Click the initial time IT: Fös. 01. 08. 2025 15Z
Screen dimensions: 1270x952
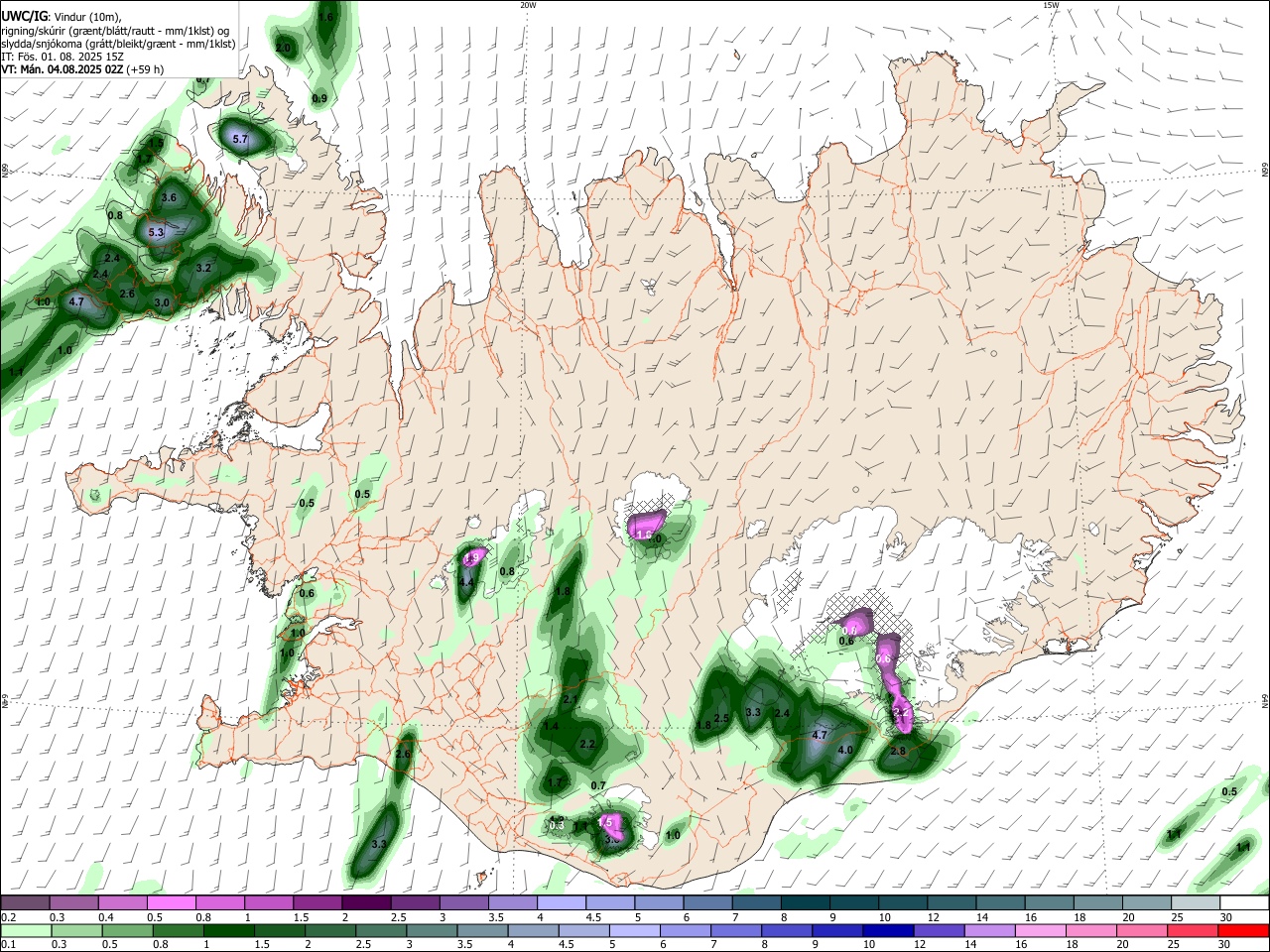coord(63,57)
